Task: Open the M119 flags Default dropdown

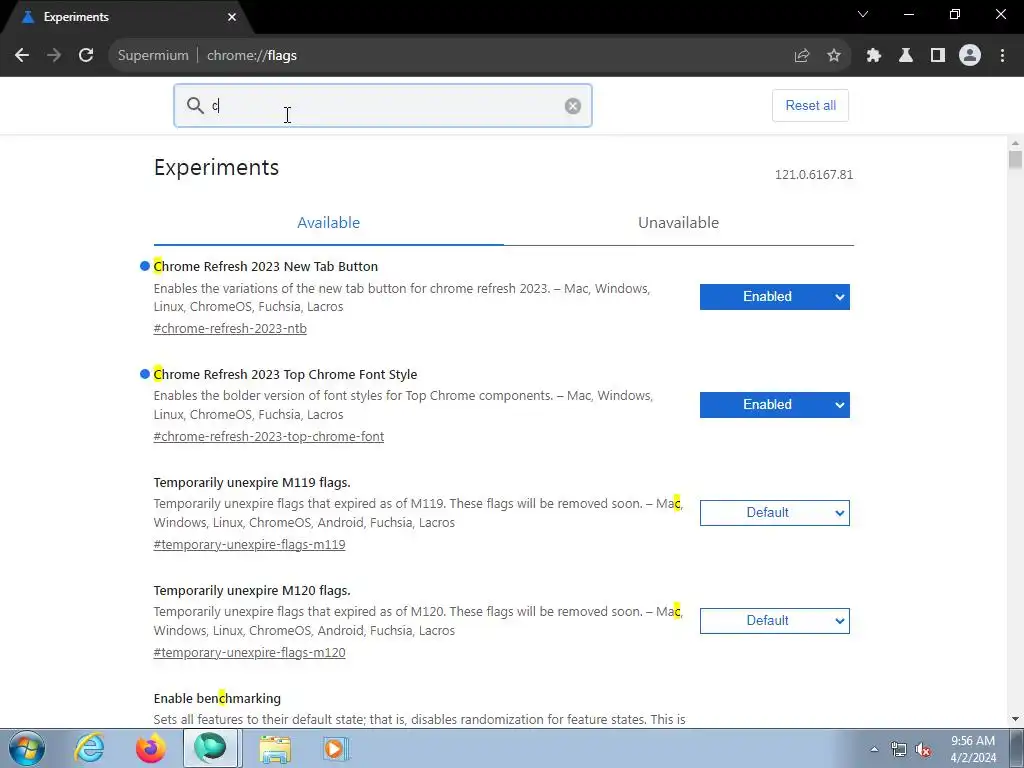Action: click(775, 513)
